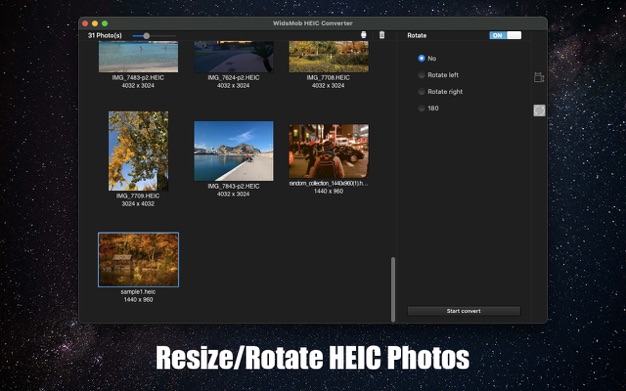The height and width of the screenshot is (391, 626).
Task: Click "4032 x 3024" under IMG_7843-p2.HEIC
Action: pyautogui.click(x=234, y=194)
